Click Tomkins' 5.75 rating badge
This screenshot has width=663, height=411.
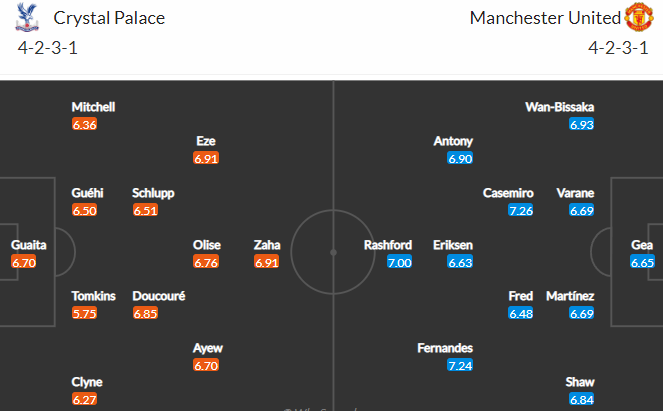coord(85,313)
